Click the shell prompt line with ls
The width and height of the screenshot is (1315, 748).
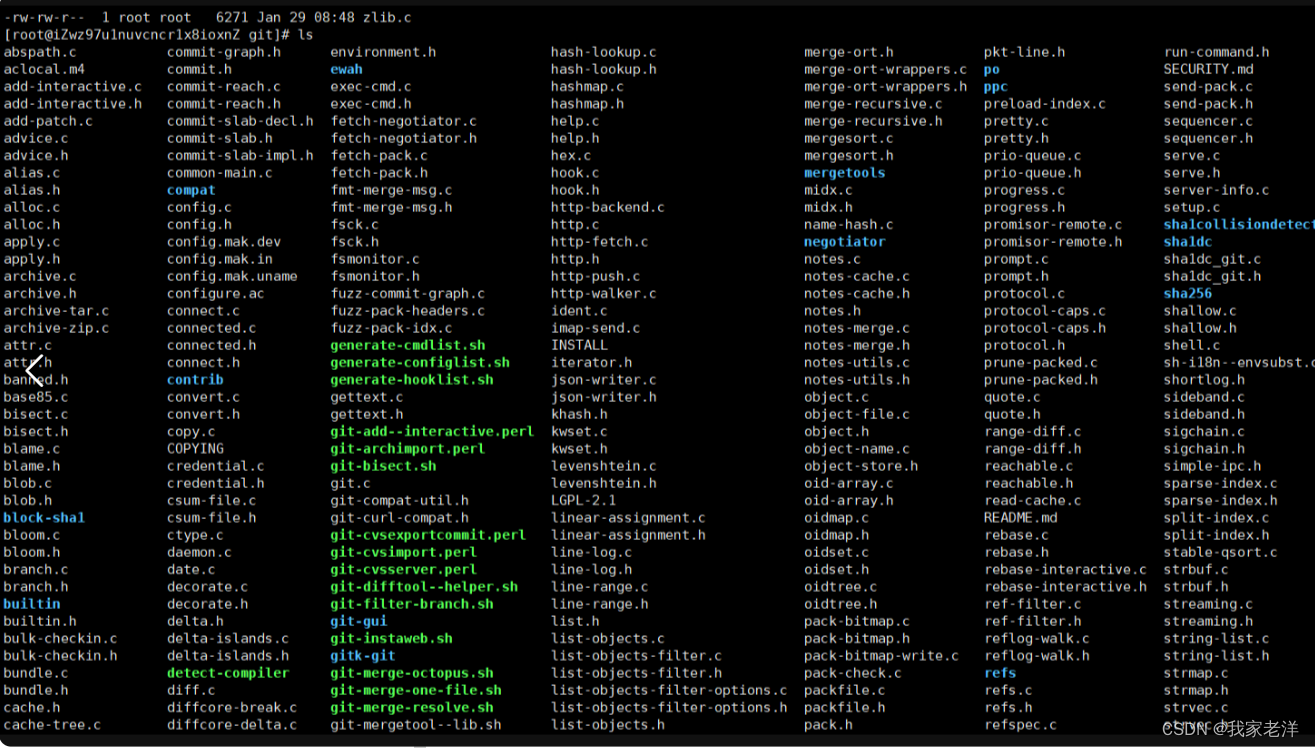pyautogui.click(x=159, y=35)
